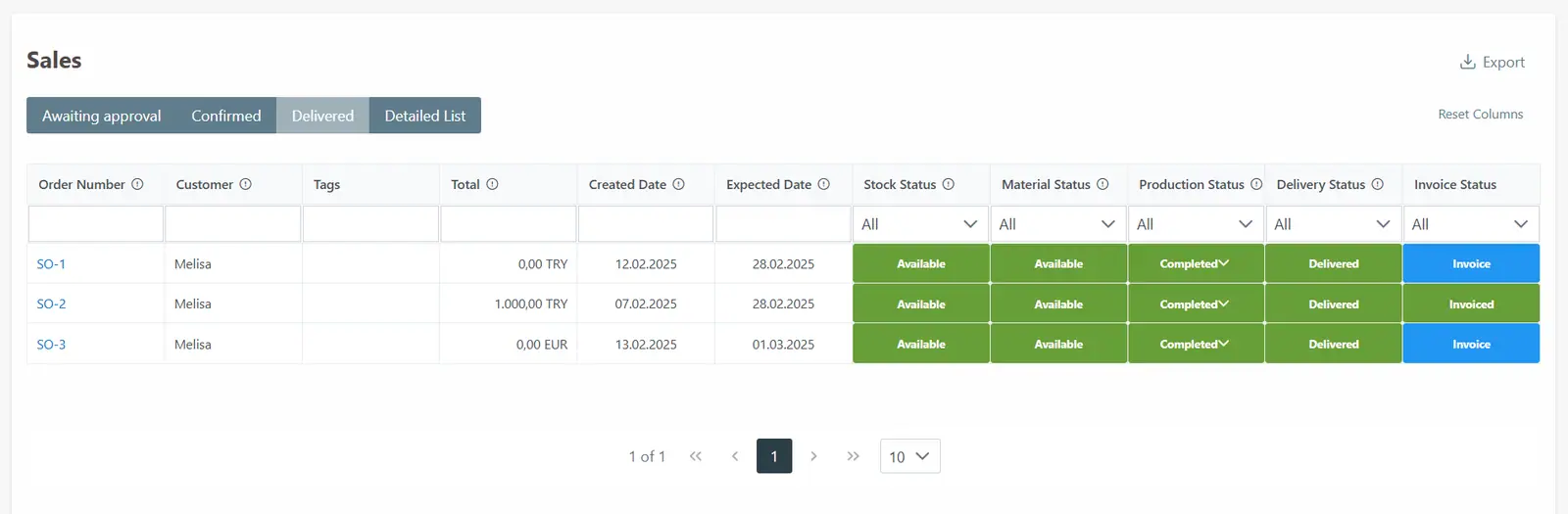Go to last page double-arrow icon
The height and width of the screenshot is (514, 1568).
coord(854,456)
